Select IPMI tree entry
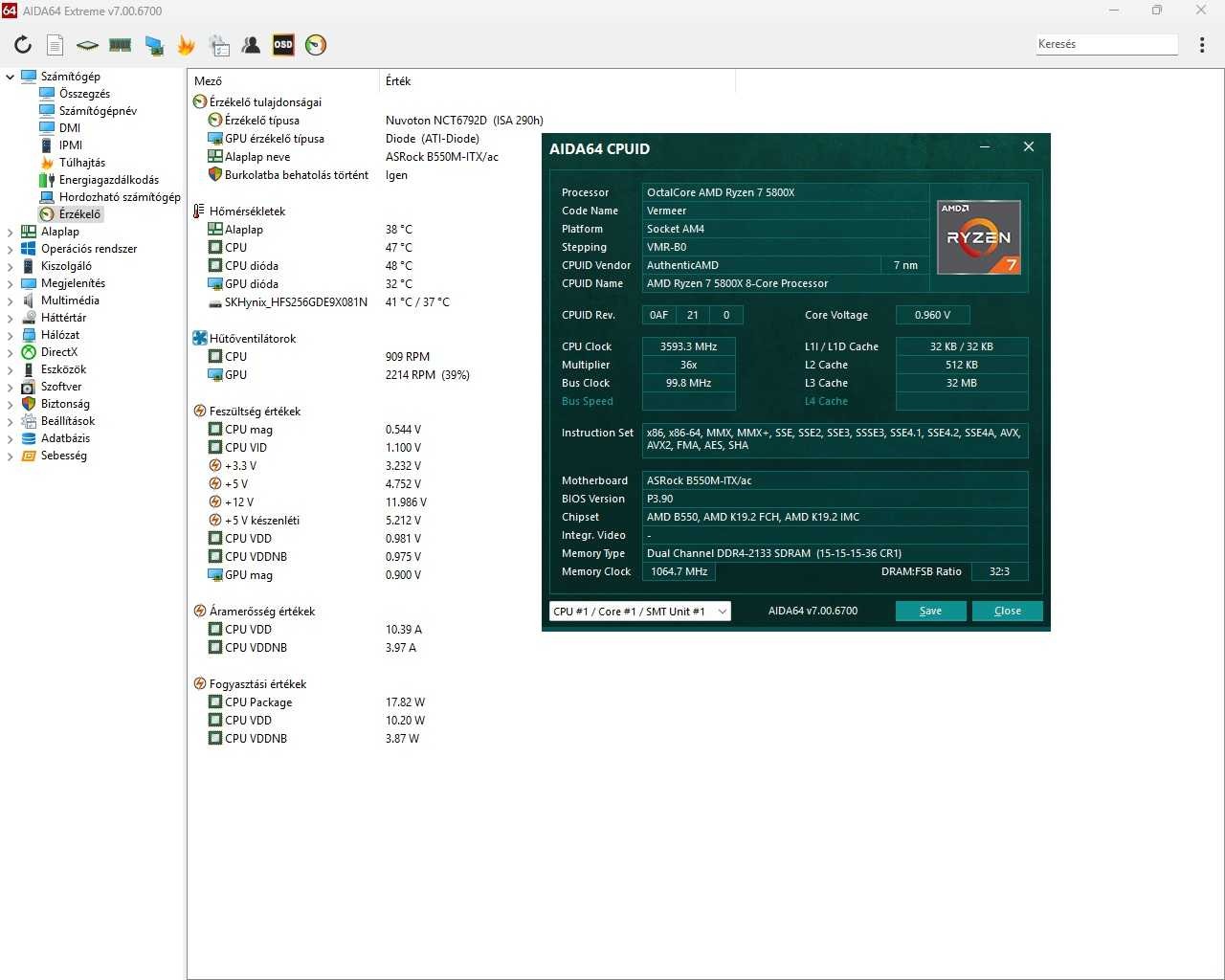 pos(71,145)
